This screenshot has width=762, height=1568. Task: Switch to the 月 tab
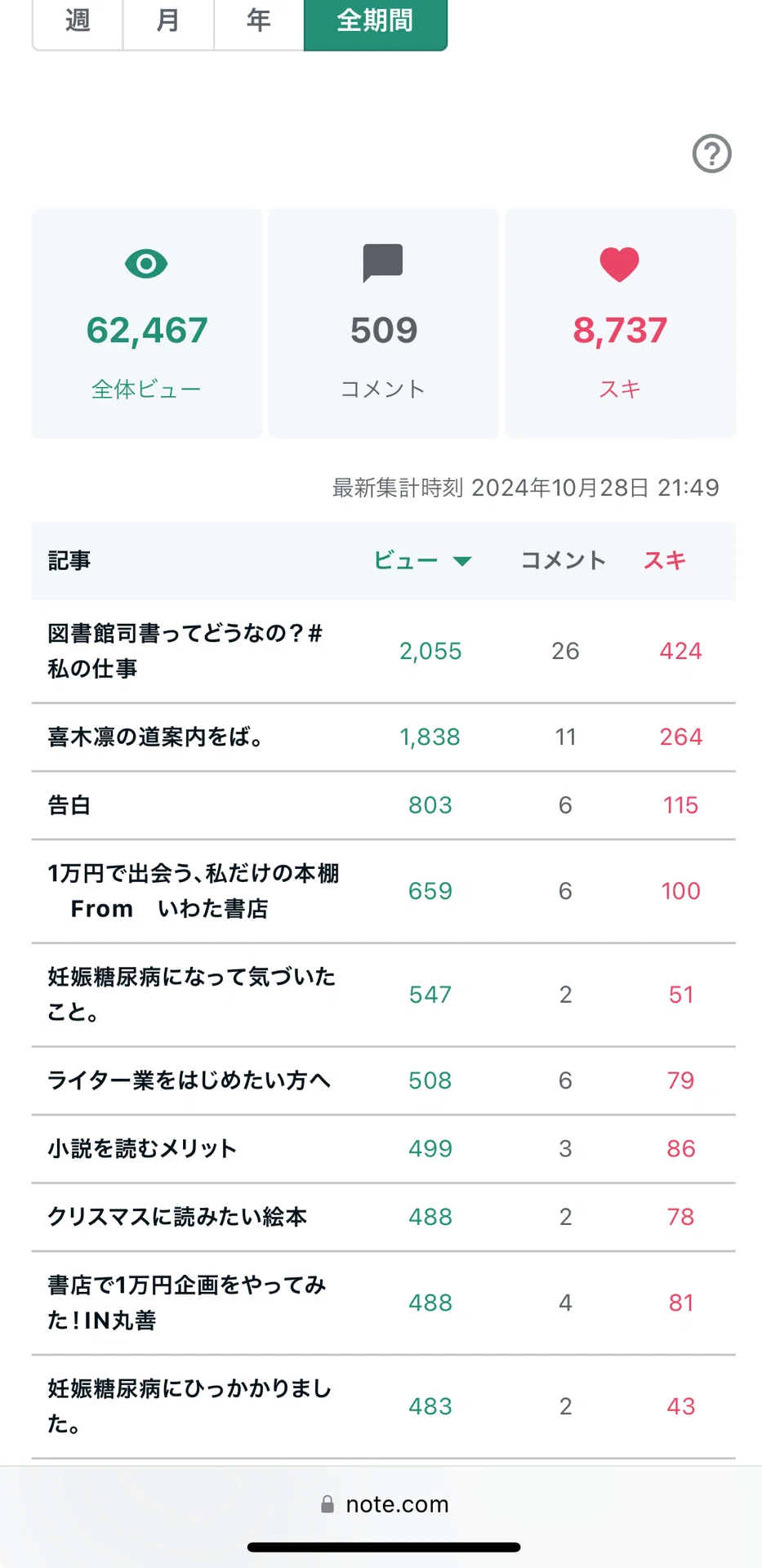(x=168, y=22)
